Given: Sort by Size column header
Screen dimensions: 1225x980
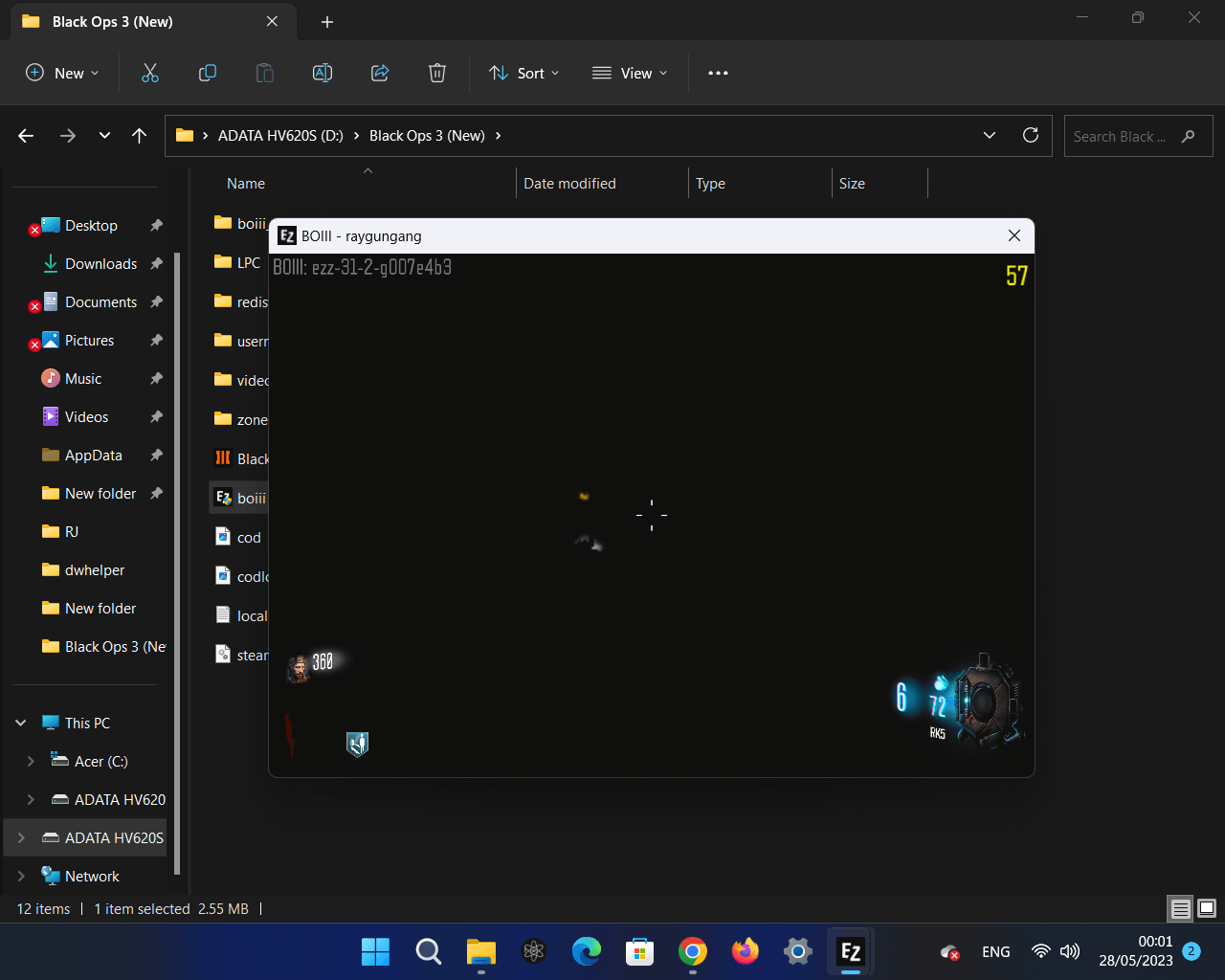Looking at the screenshot, I should (x=852, y=184).
